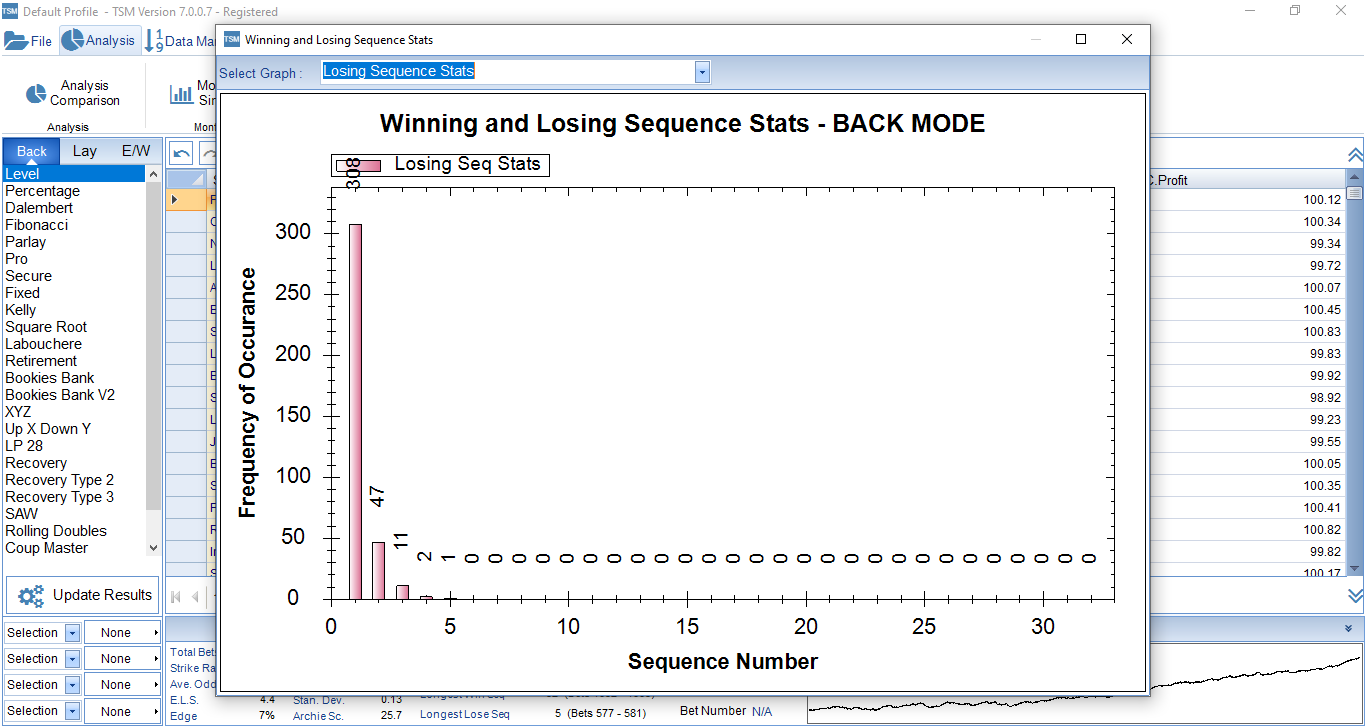The image size is (1366, 728).
Task: Click the Update Results button
Action: click(x=82, y=595)
